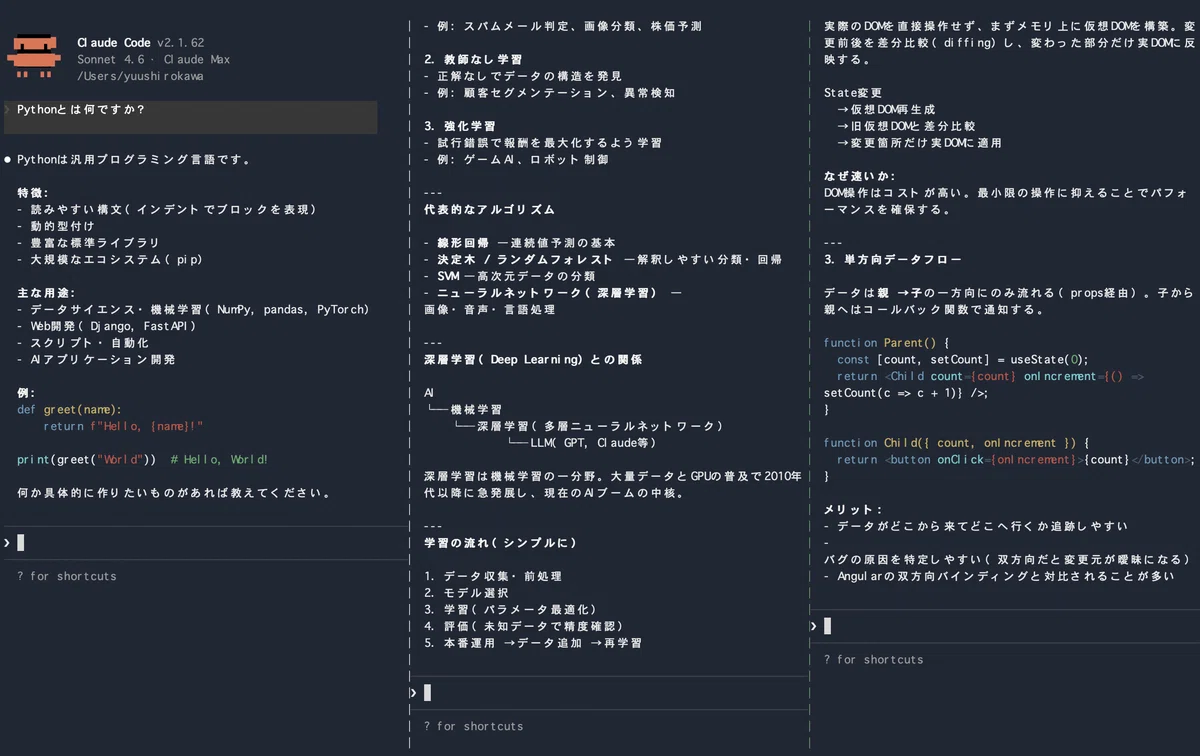
Task: Click the 'Web開発(Django, FastAPI)' line
Action: pos(106,326)
